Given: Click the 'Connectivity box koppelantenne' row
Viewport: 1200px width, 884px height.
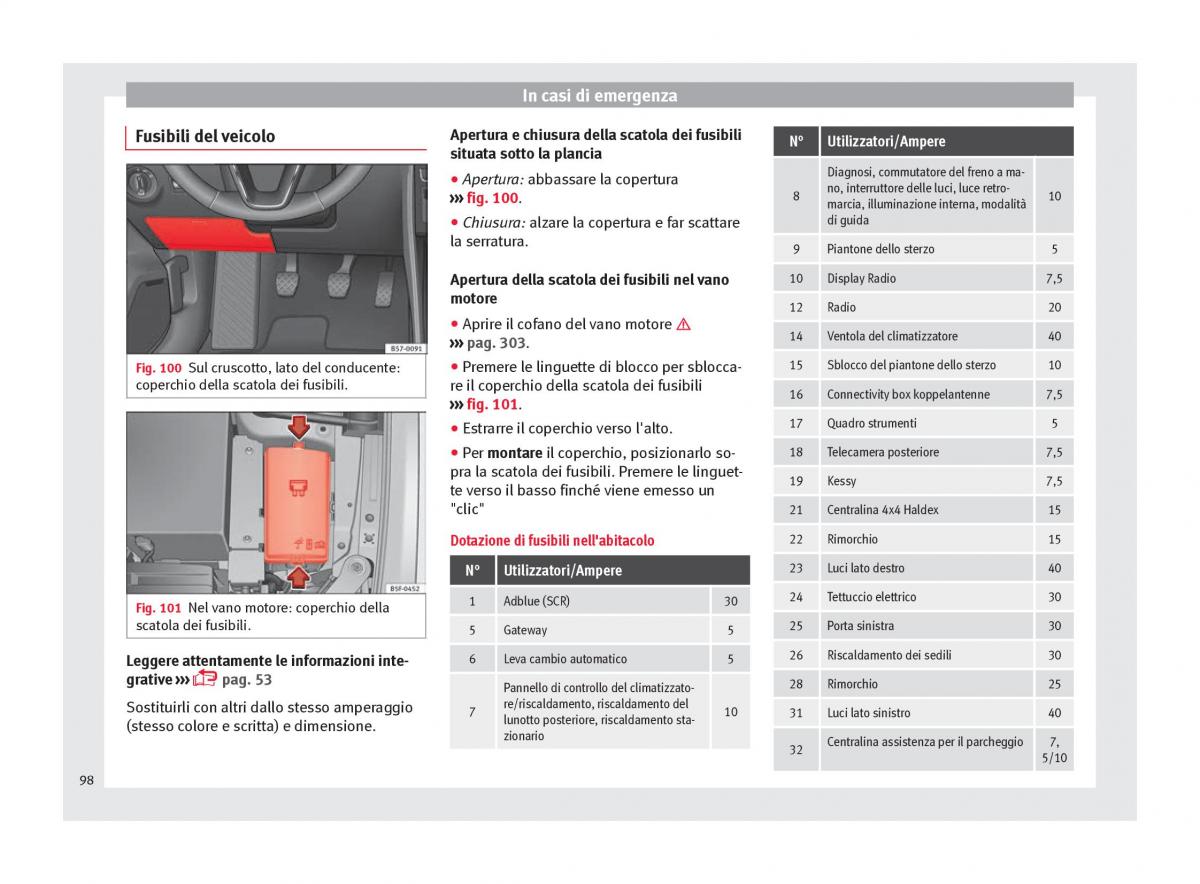Looking at the screenshot, I should tap(923, 394).
